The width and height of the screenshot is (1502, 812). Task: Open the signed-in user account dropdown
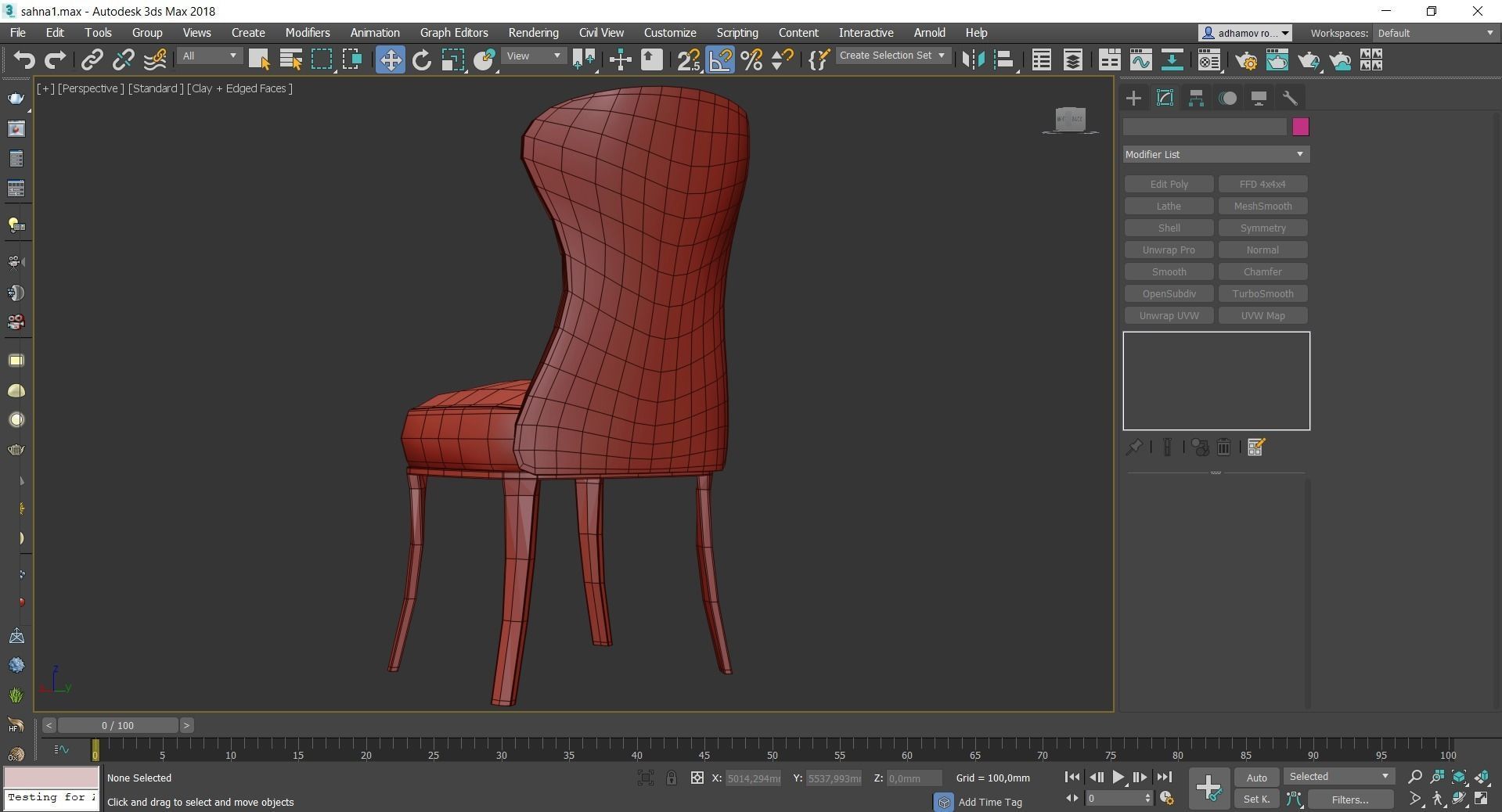[x=1244, y=33]
